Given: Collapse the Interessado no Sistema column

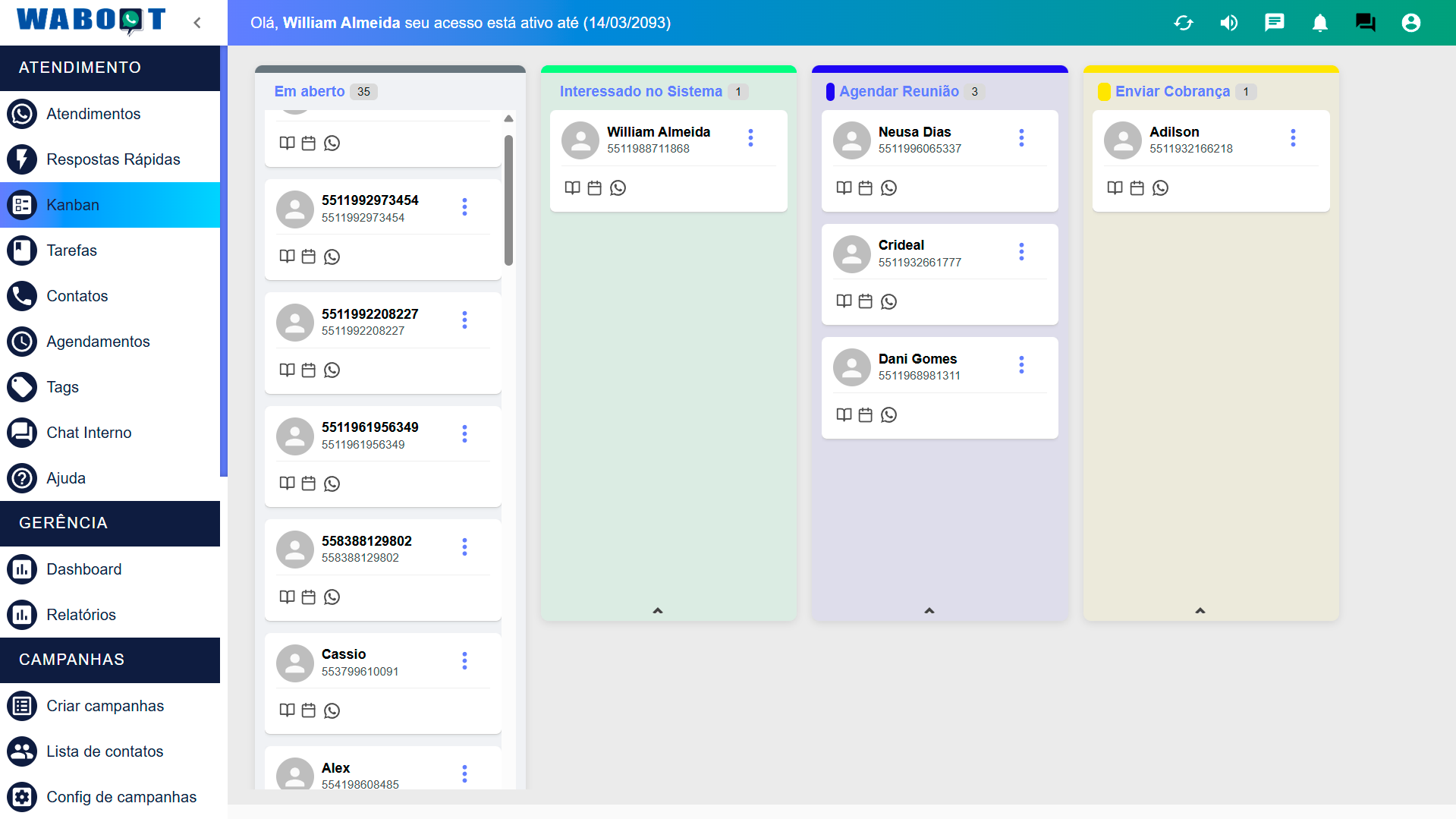Looking at the screenshot, I should [658, 610].
